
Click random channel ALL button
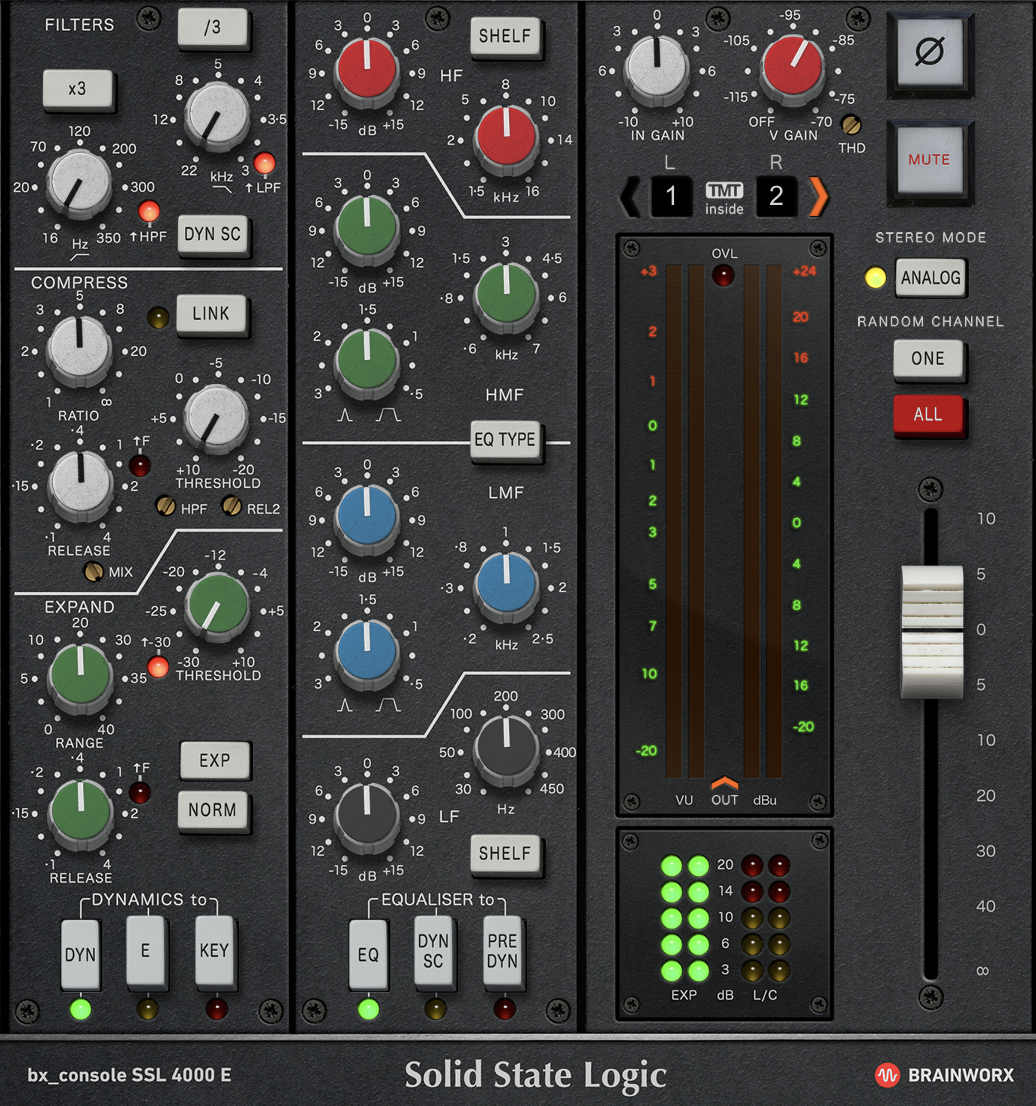pos(928,414)
